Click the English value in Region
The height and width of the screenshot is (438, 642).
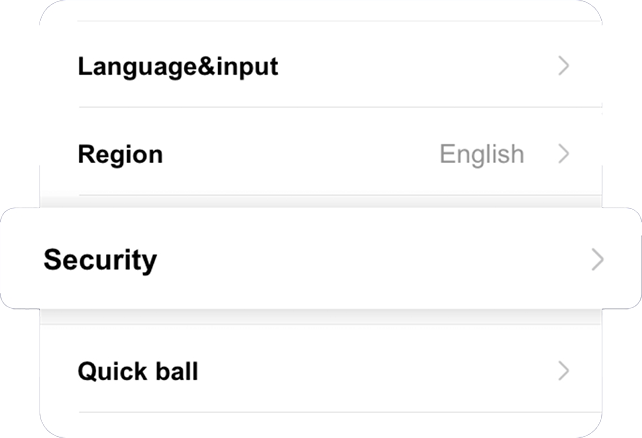click(481, 154)
